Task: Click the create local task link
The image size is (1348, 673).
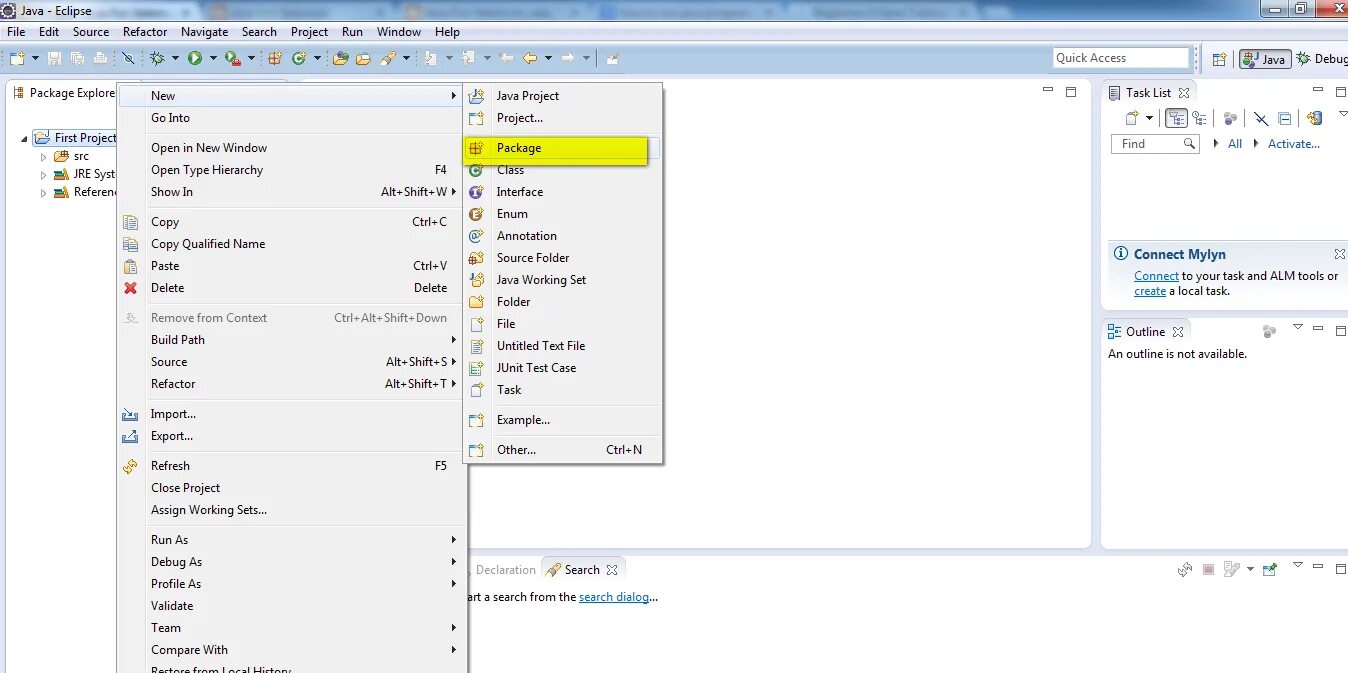Action: pos(1150,291)
